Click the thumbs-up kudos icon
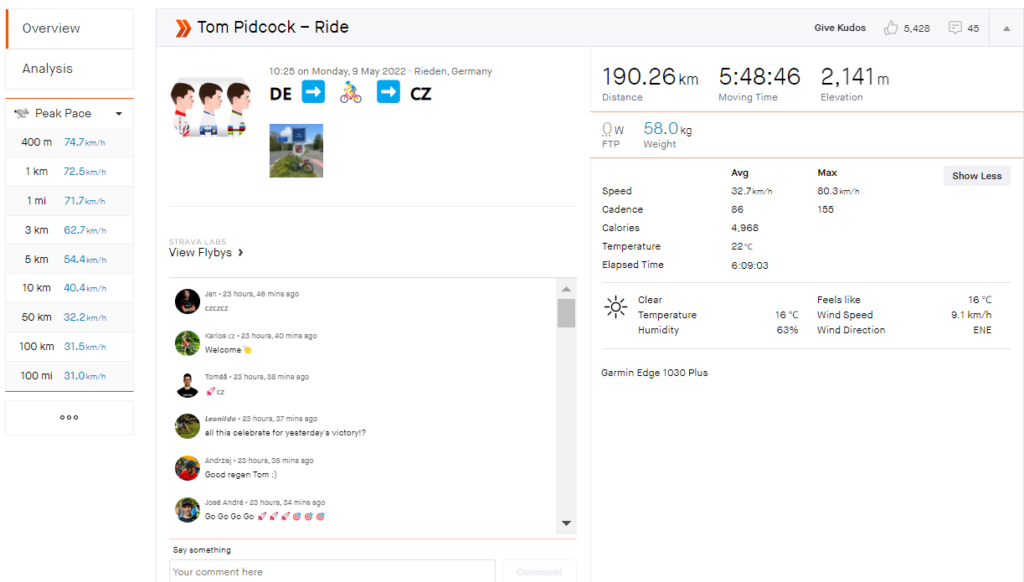This screenshot has height=582, width=1024. point(891,27)
